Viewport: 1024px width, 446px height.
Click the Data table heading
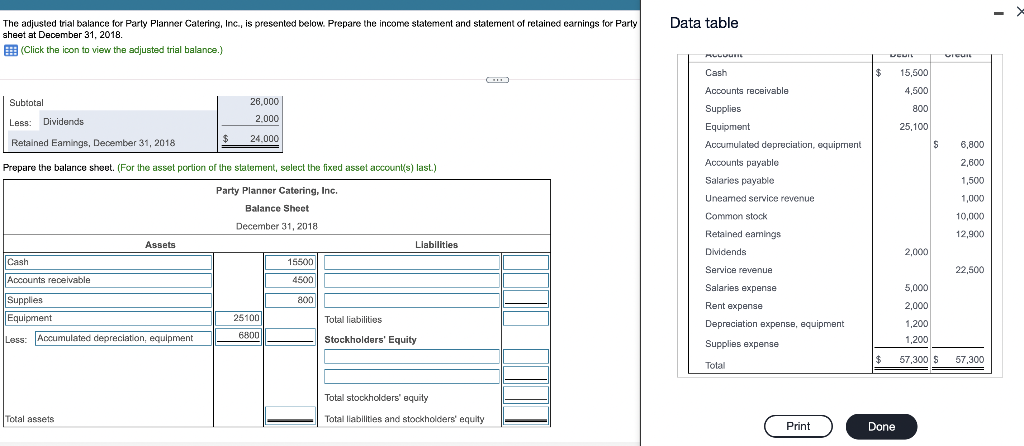pyautogui.click(x=704, y=23)
